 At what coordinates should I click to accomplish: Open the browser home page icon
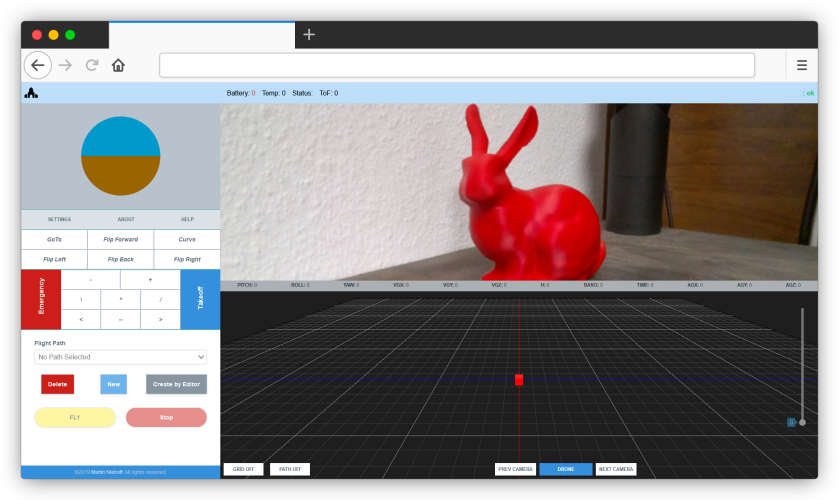(x=118, y=65)
